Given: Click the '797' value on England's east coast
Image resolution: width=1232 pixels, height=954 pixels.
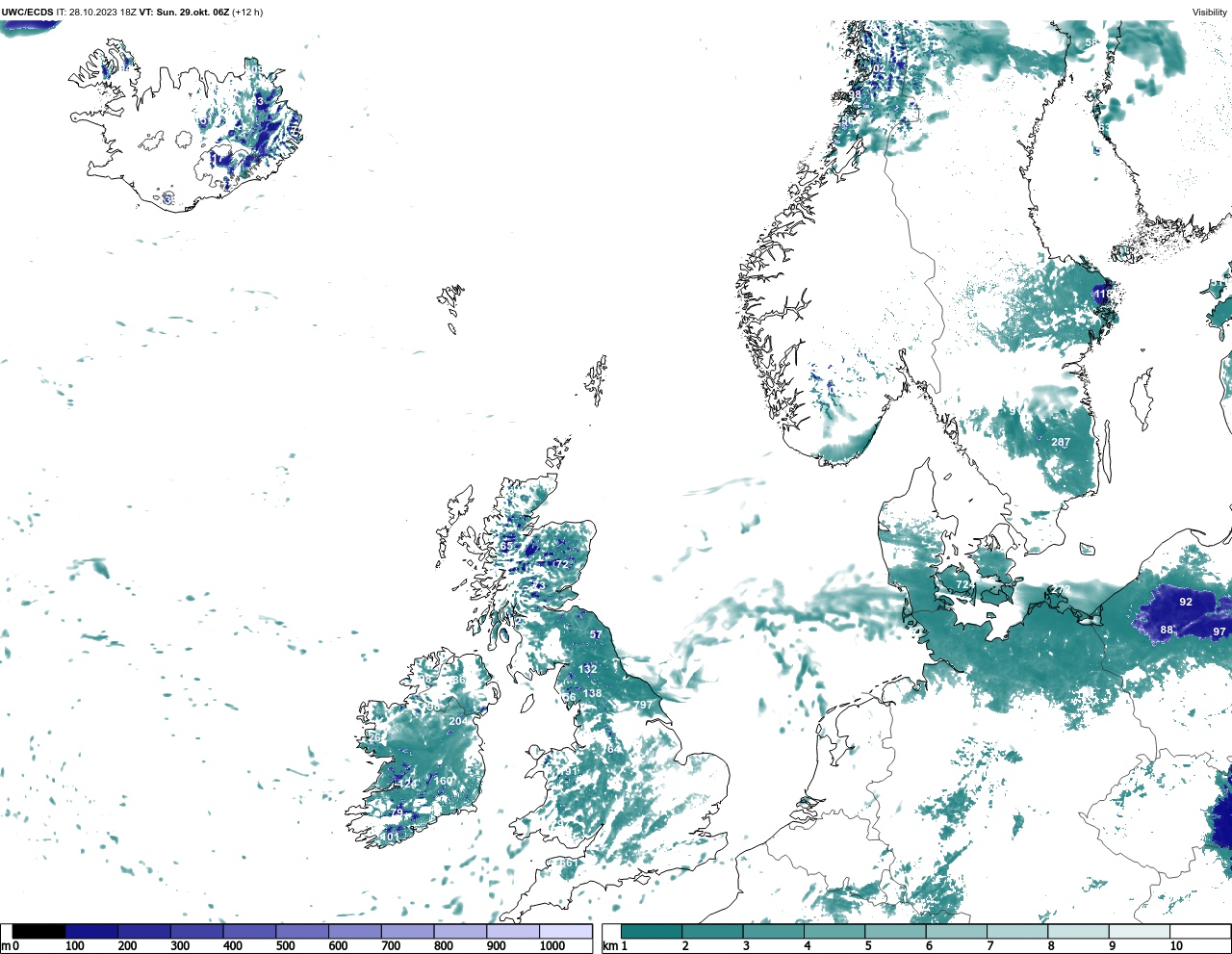Looking at the screenshot, I should 643,706.
